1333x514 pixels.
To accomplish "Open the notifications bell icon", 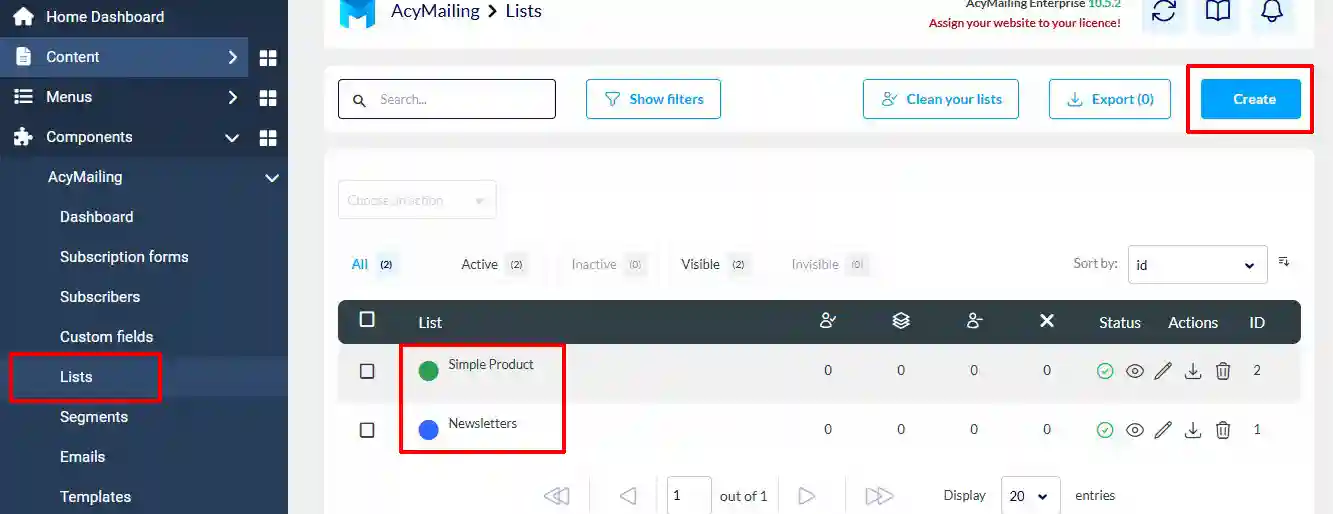I will point(1271,12).
